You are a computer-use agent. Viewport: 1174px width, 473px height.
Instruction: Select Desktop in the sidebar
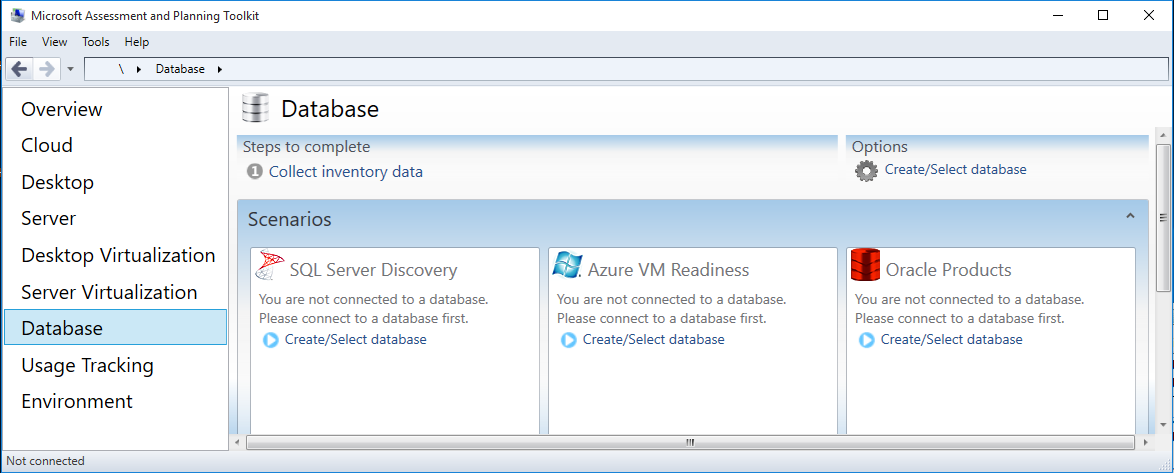tap(115, 182)
